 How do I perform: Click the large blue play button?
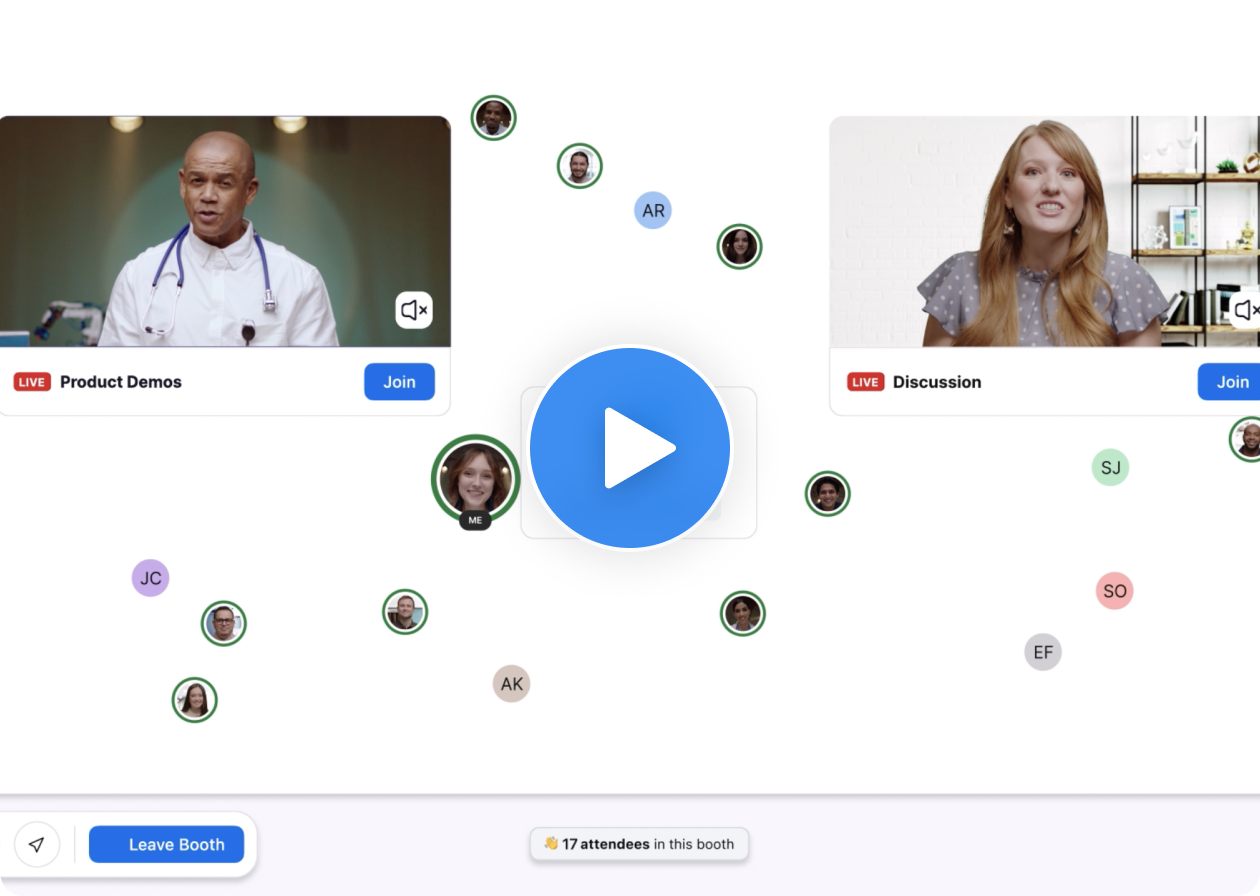click(x=630, y=448)
